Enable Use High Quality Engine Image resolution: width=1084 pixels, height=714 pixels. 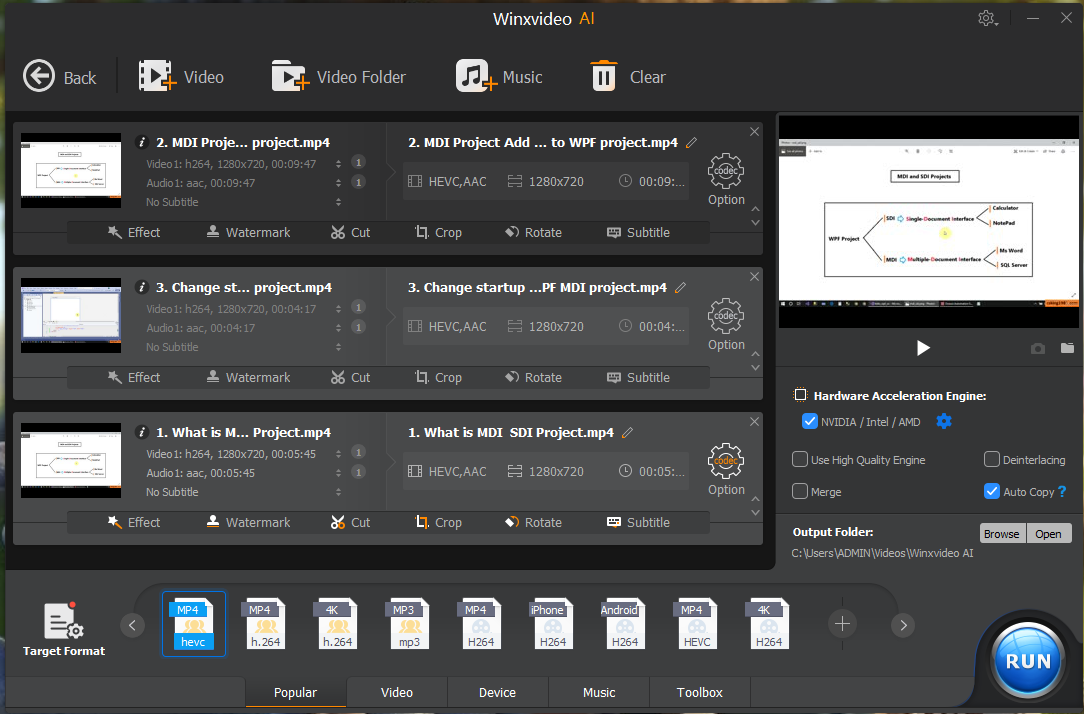800,459
